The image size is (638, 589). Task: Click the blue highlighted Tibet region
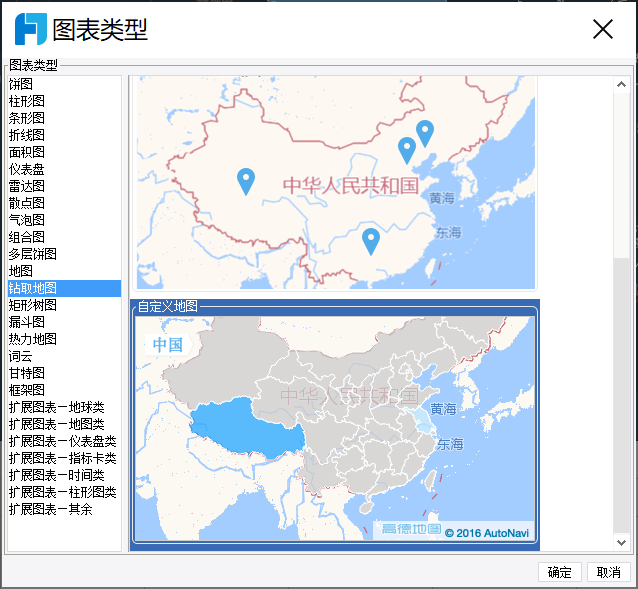(247, 428)
